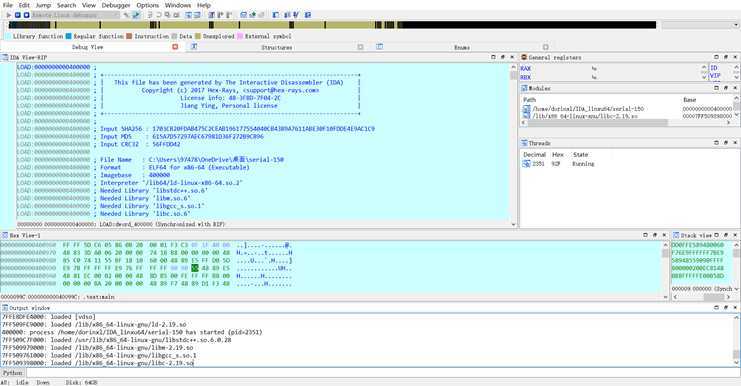
Task: Close the Enums tab
Action: [546, 47]
